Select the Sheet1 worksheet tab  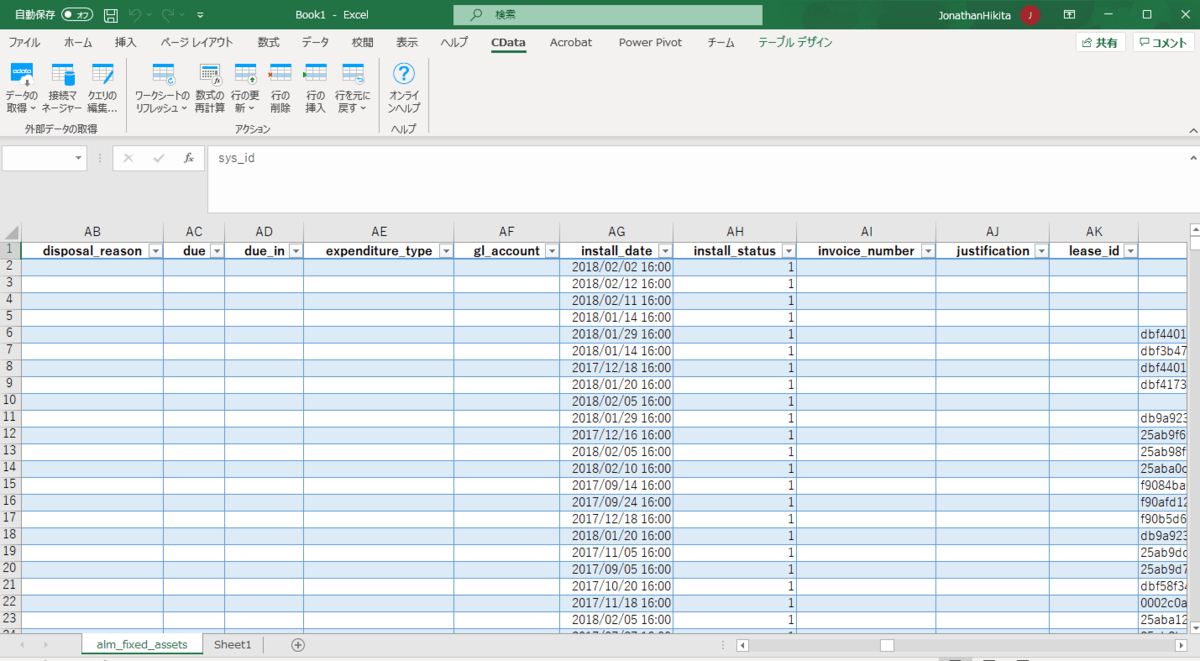coord(232,645)
